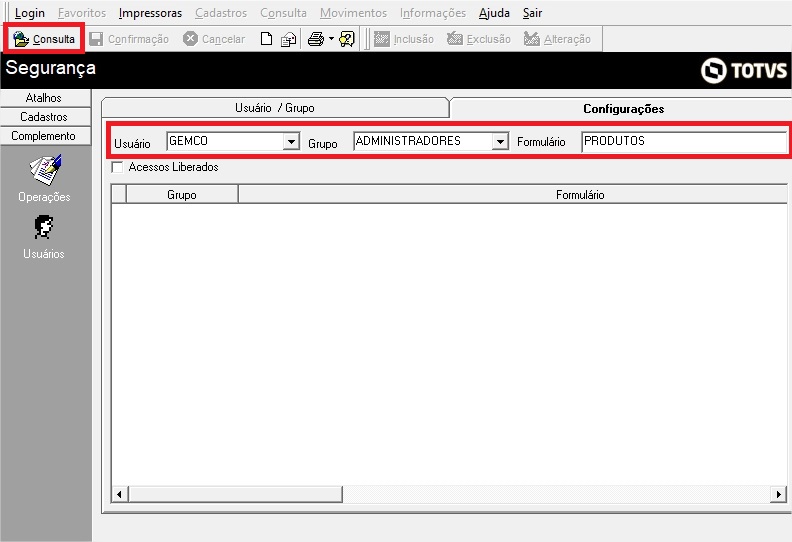
Task: Click the Cadastros sidebar button
Action: tap(45, 117)
